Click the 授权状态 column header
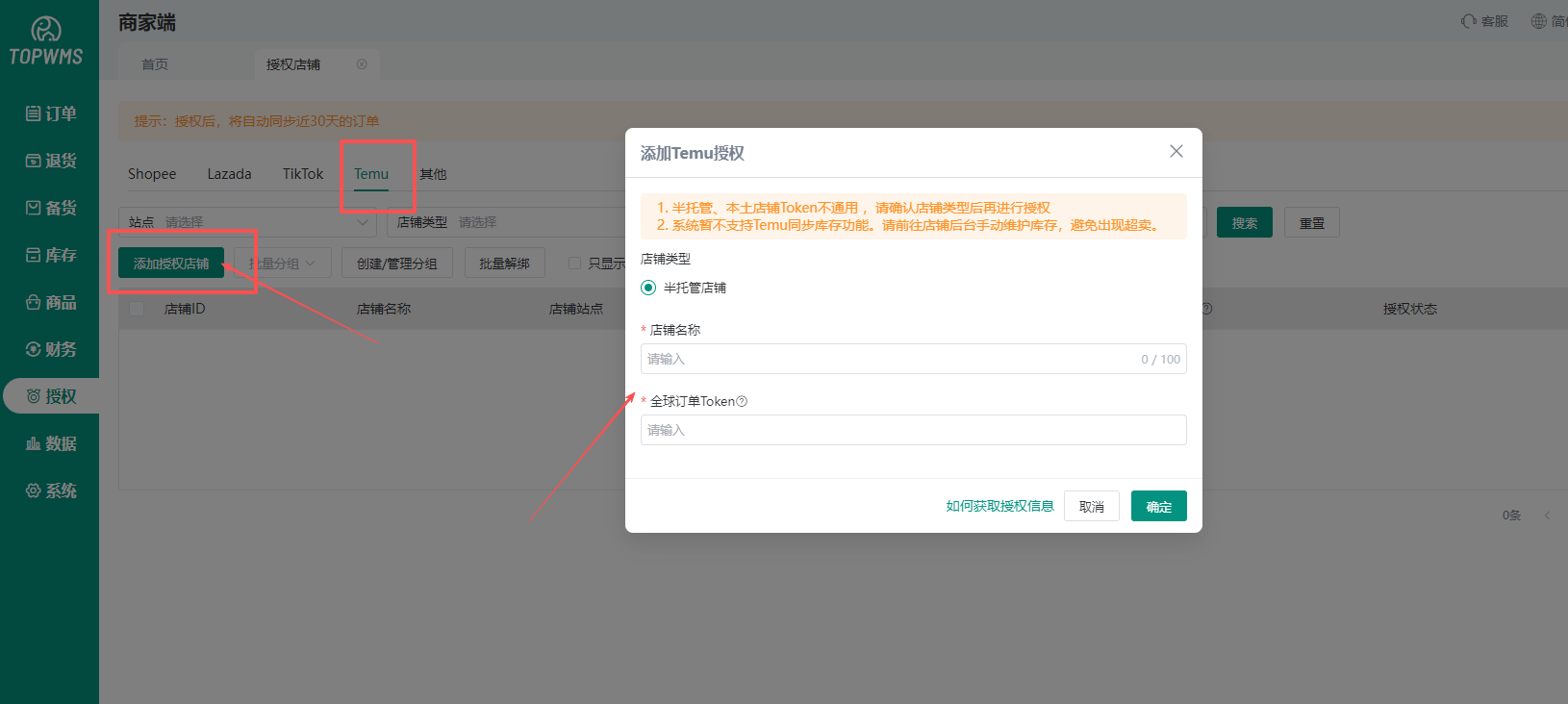 1410,309
